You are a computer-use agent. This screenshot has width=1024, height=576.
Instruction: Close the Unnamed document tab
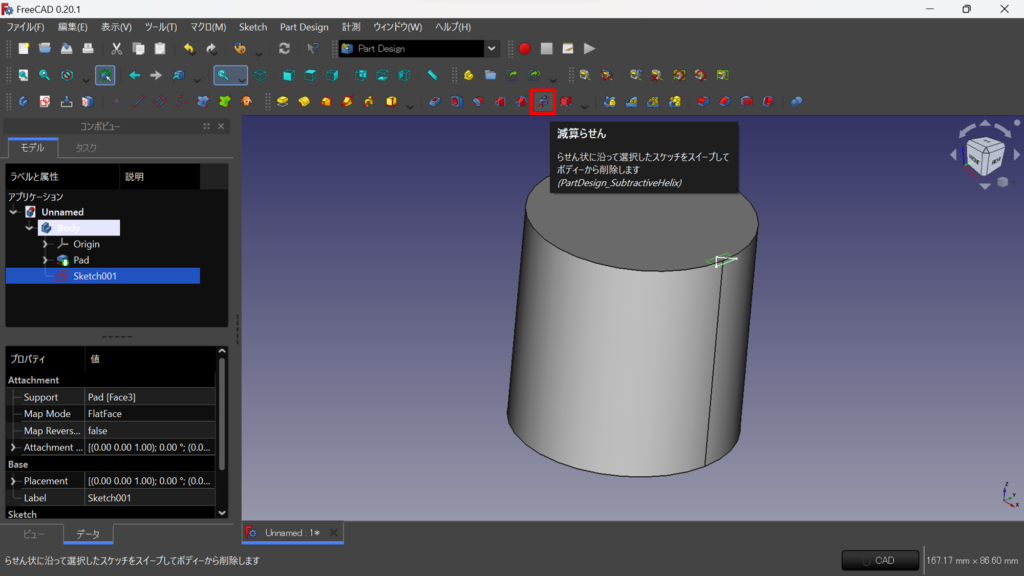pos(334,533)
